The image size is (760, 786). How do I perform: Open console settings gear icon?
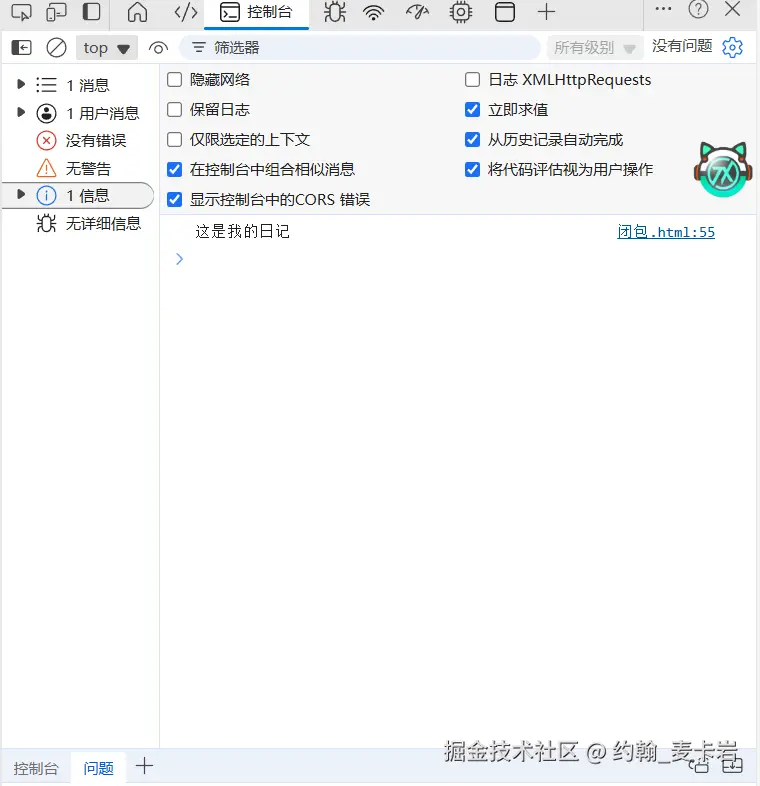click(732, 48)
